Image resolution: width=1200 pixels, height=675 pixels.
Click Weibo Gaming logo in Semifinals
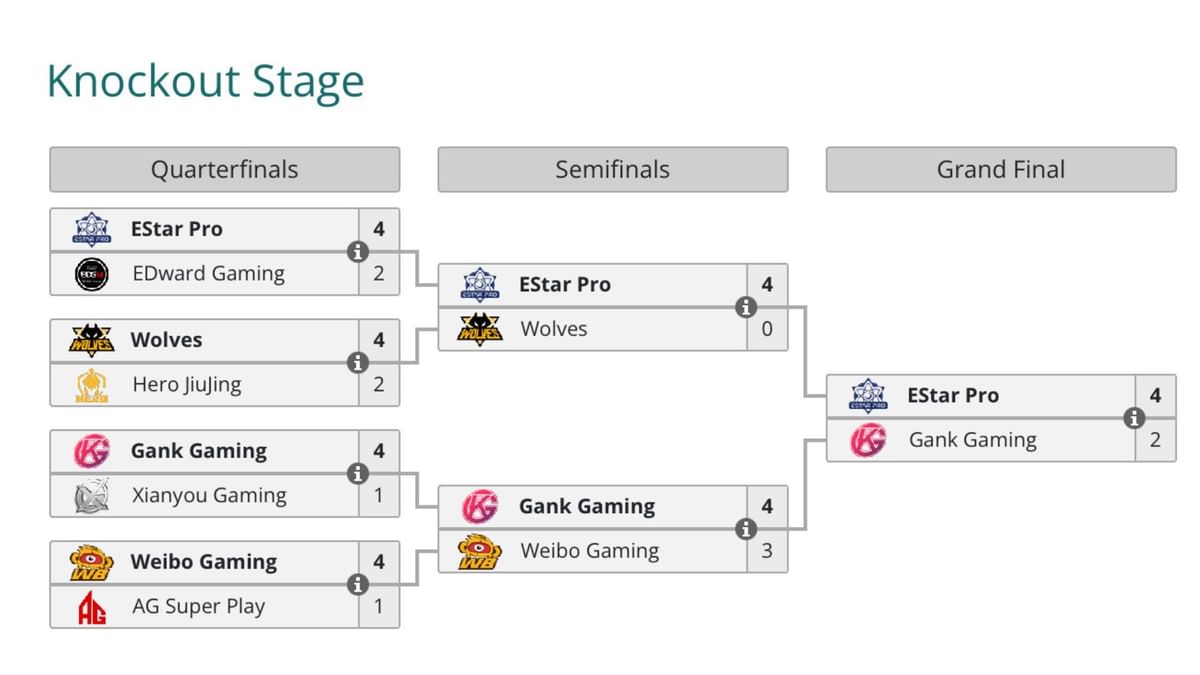pos(480,551)
